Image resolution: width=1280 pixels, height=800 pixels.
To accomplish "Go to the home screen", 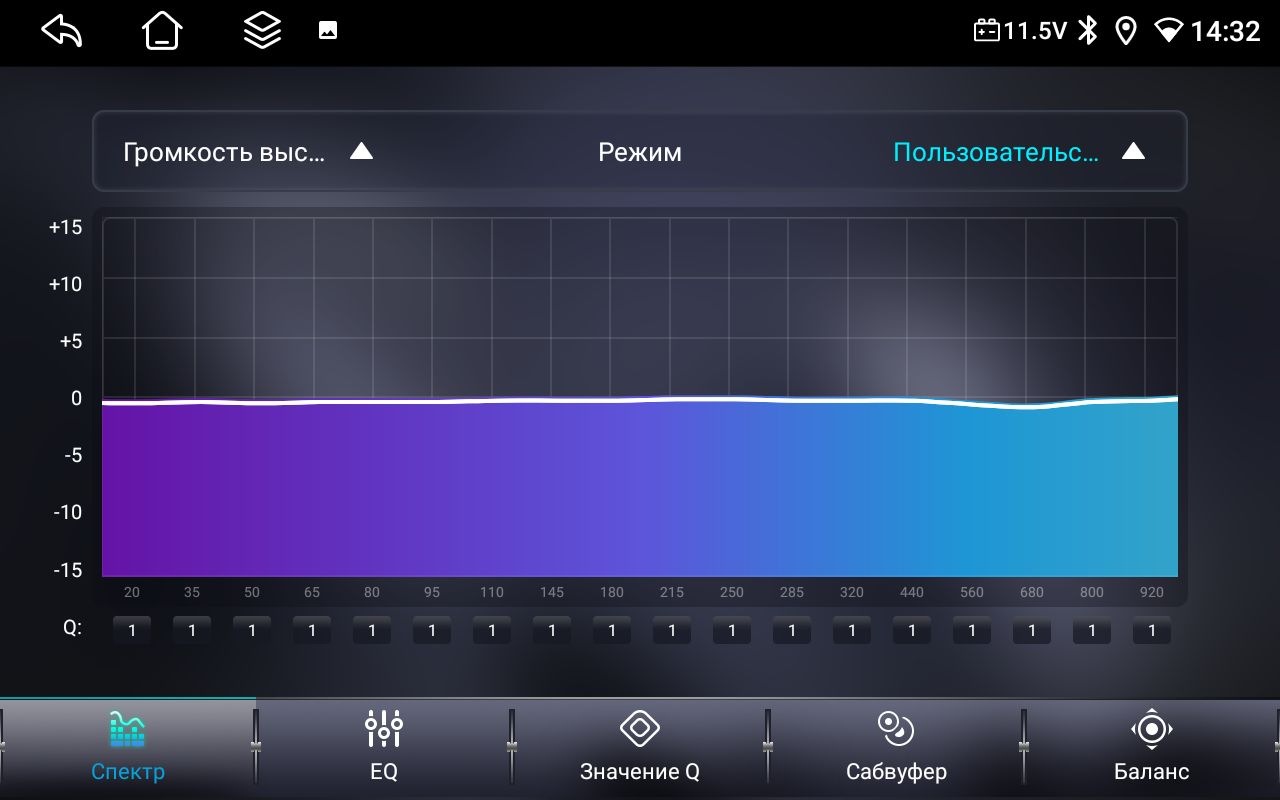I will click(162, 31).
